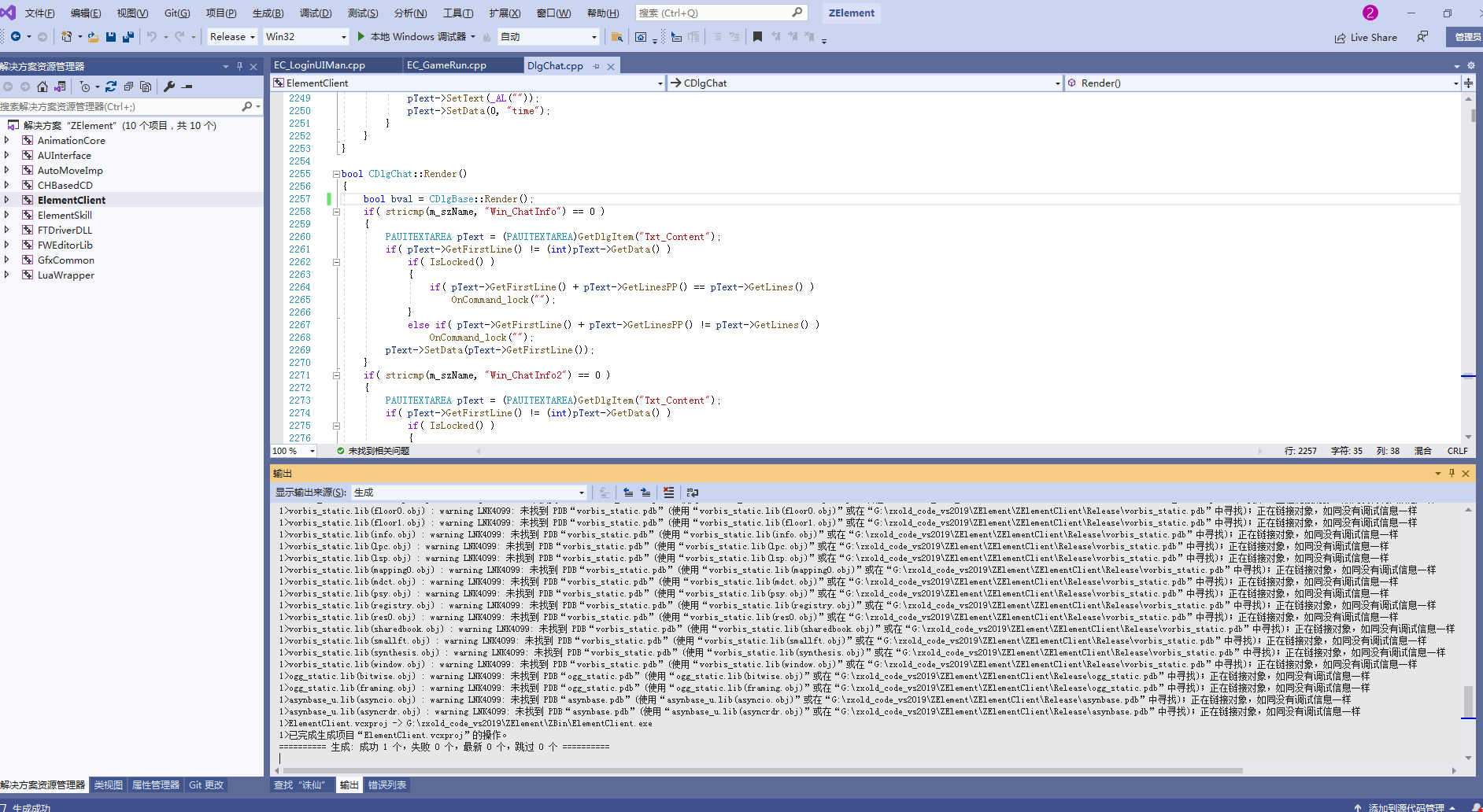Screen dimensions: 1483x812
Task: Open the 生成(B) build menu
Action: click(x=268, y=13)
